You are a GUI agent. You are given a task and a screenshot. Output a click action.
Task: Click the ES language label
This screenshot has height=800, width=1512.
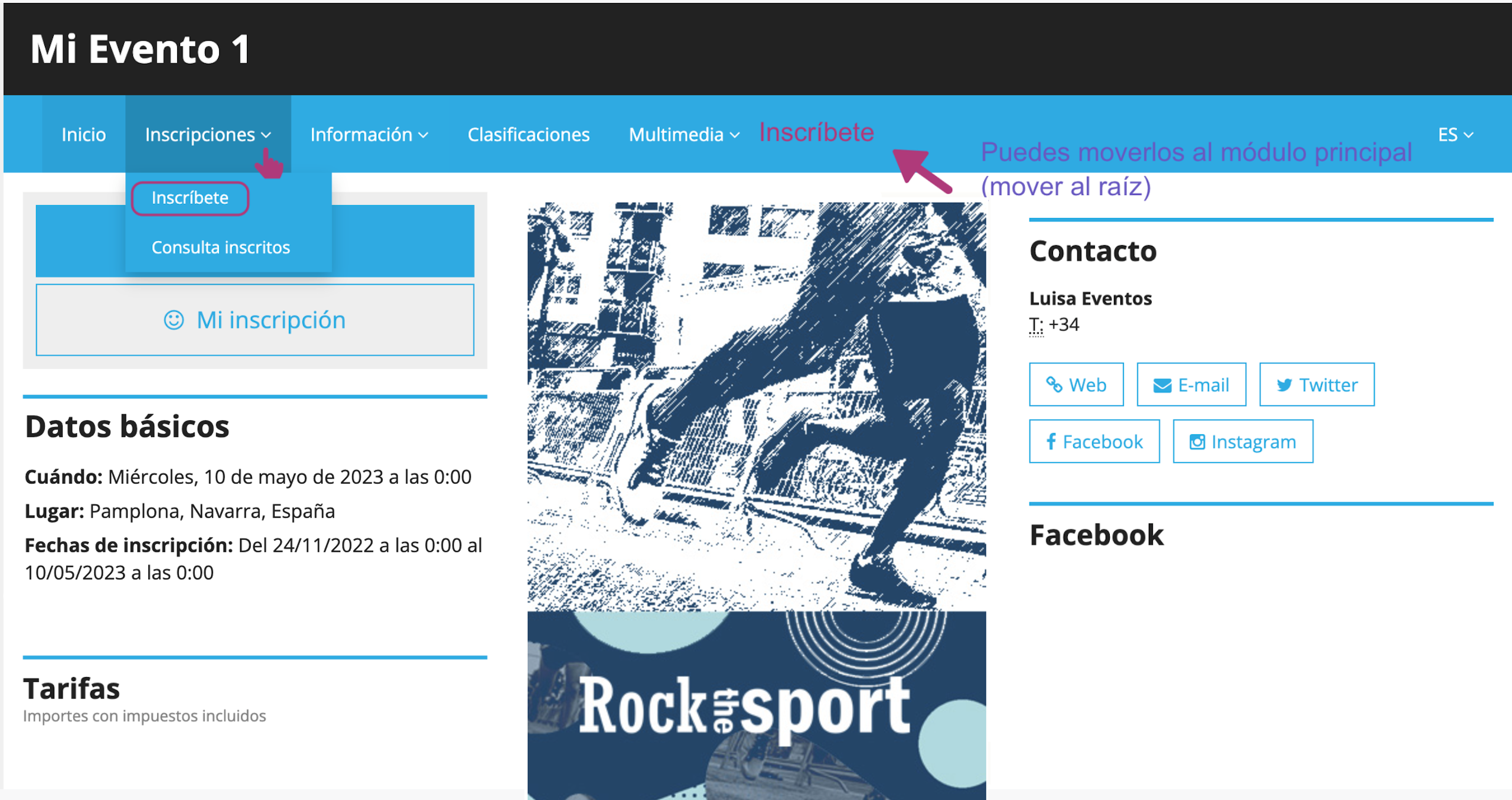(1448, 135)
